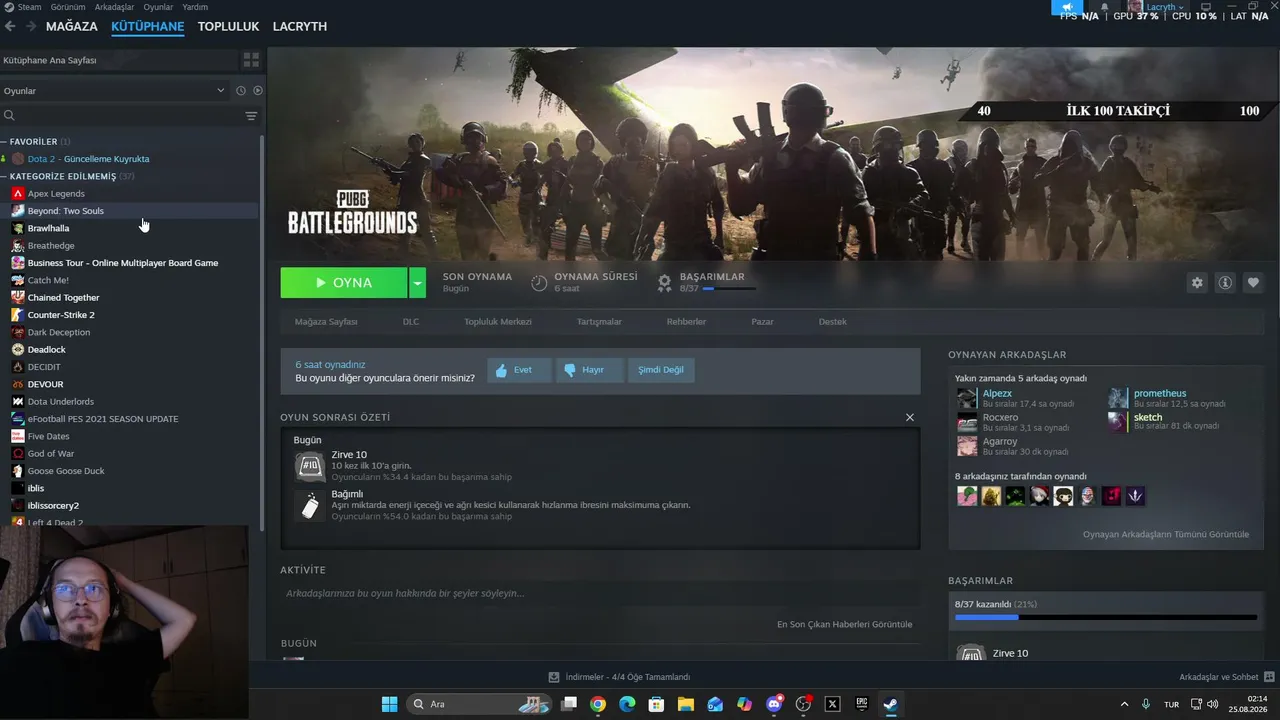Open the Arkadaşlar menu

coord(114,7)
